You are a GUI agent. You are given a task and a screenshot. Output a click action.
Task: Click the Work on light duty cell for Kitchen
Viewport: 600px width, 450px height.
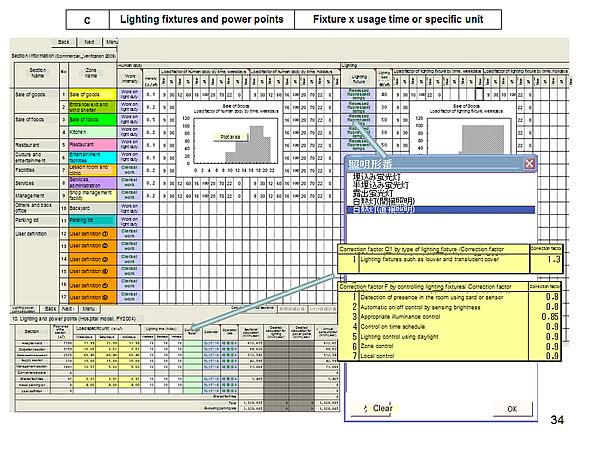pyautogui.click(x=129, y=132)
